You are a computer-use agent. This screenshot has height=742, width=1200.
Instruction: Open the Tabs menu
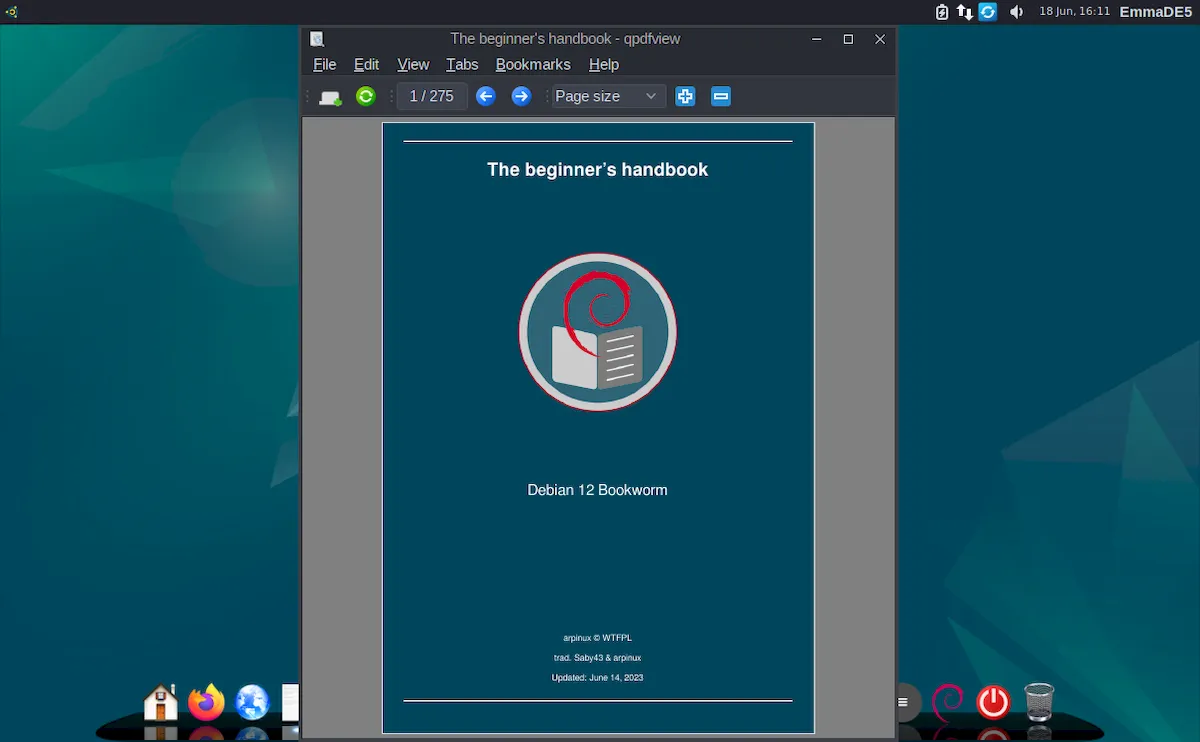[462, 64]
